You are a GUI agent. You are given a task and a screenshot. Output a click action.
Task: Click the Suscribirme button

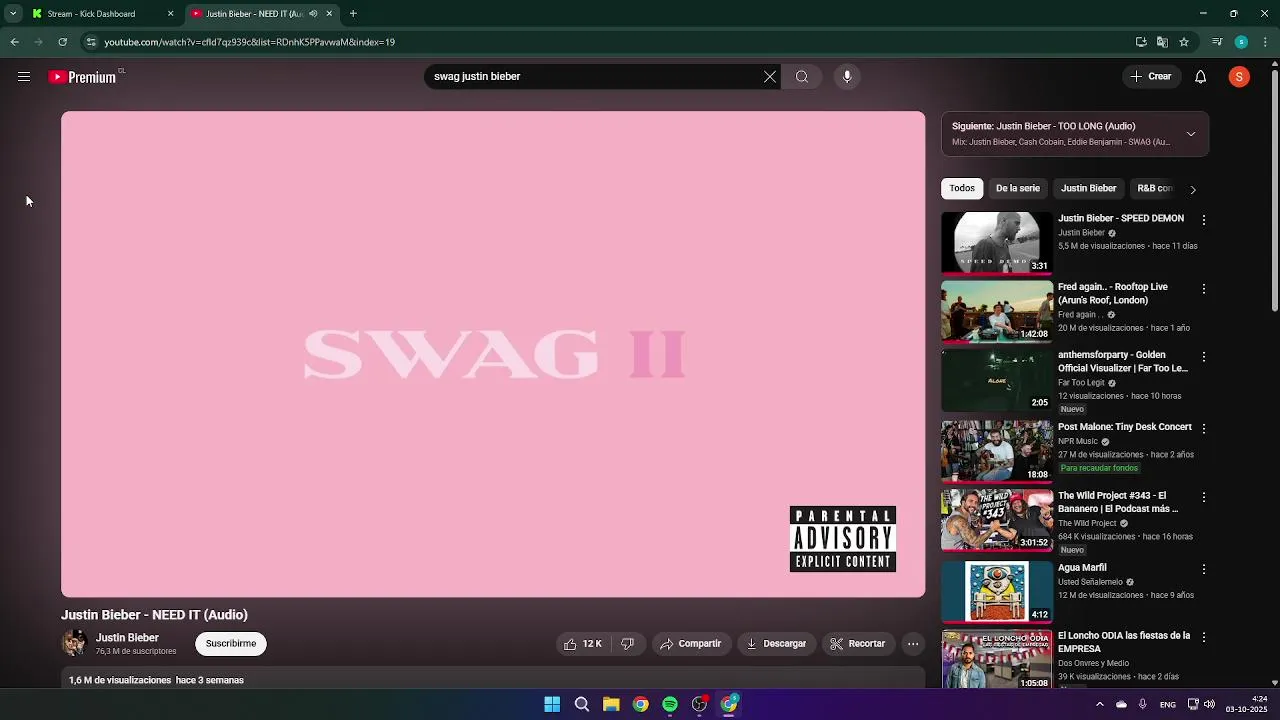tap(231, 644)
